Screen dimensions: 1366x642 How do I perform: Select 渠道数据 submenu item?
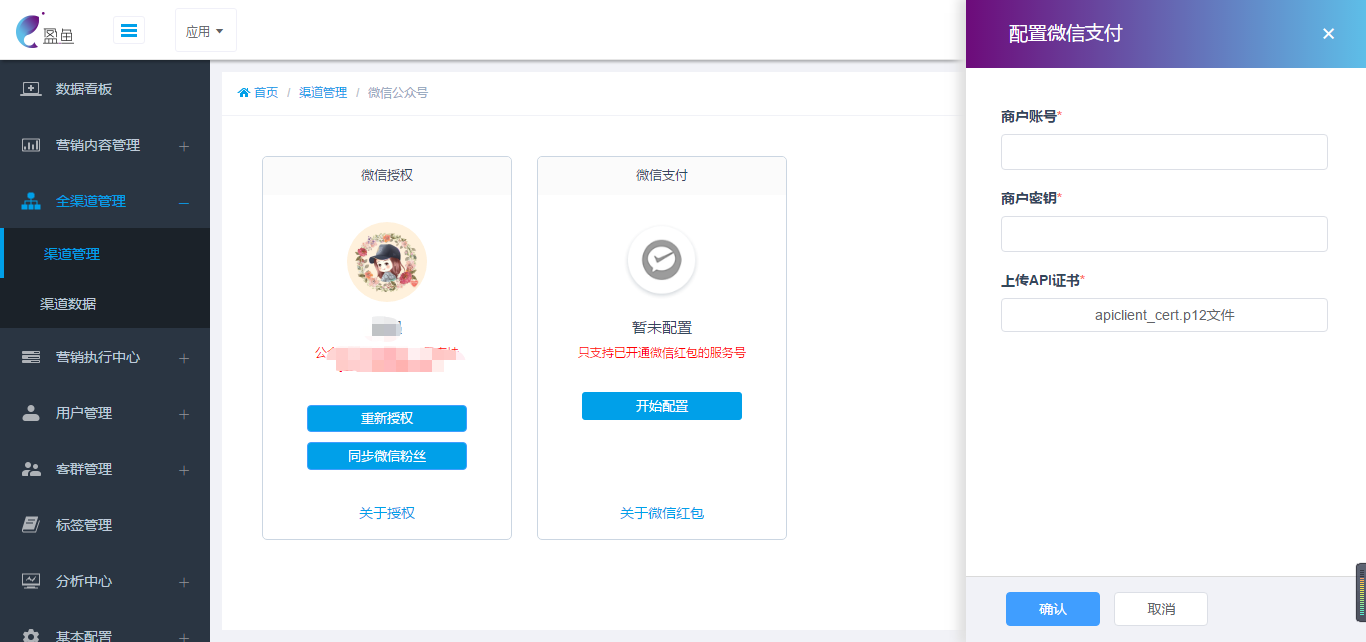[x=105, y=303]
